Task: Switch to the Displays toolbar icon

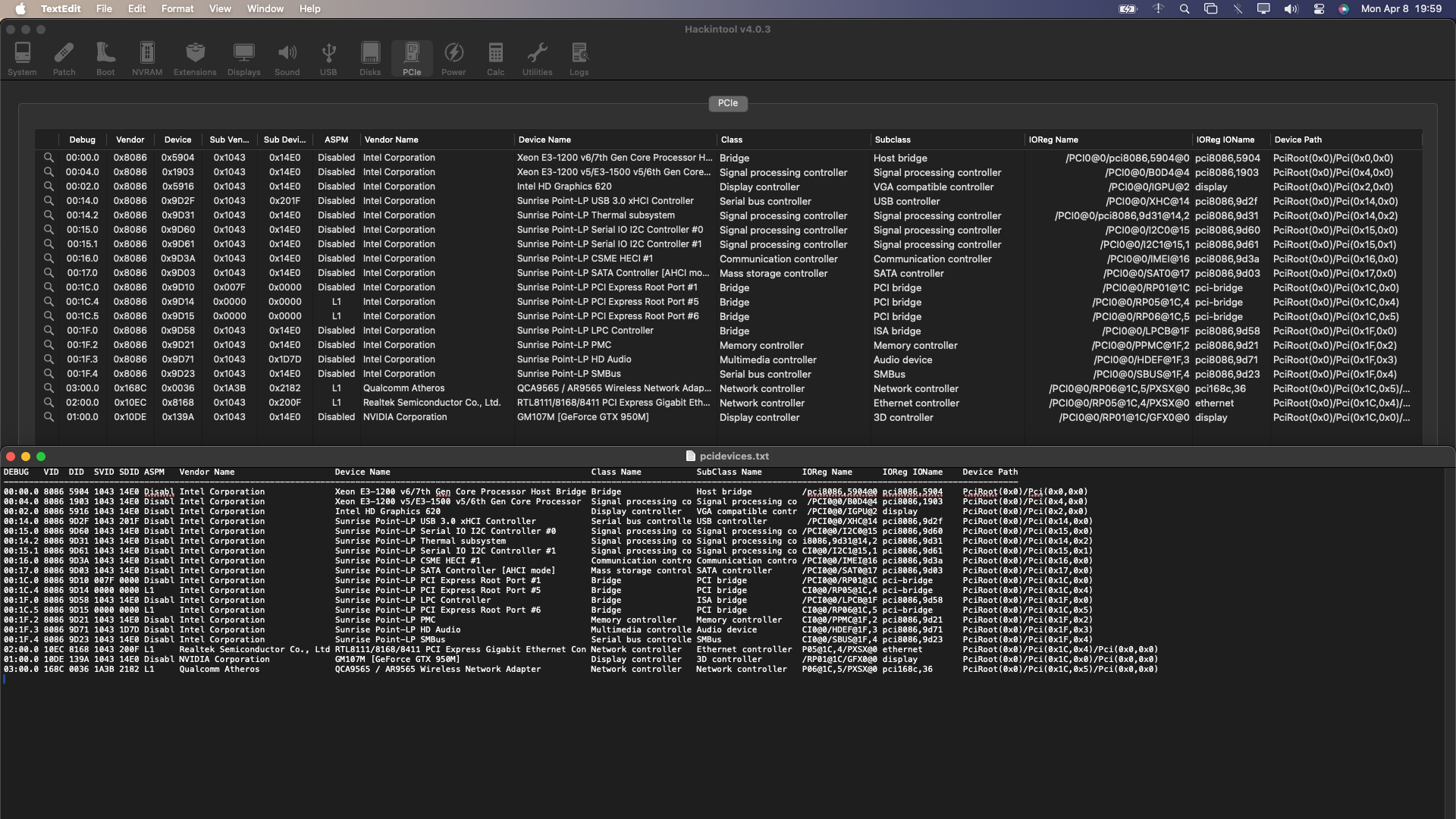Action: pyautogui.click(x=243, y=58)
